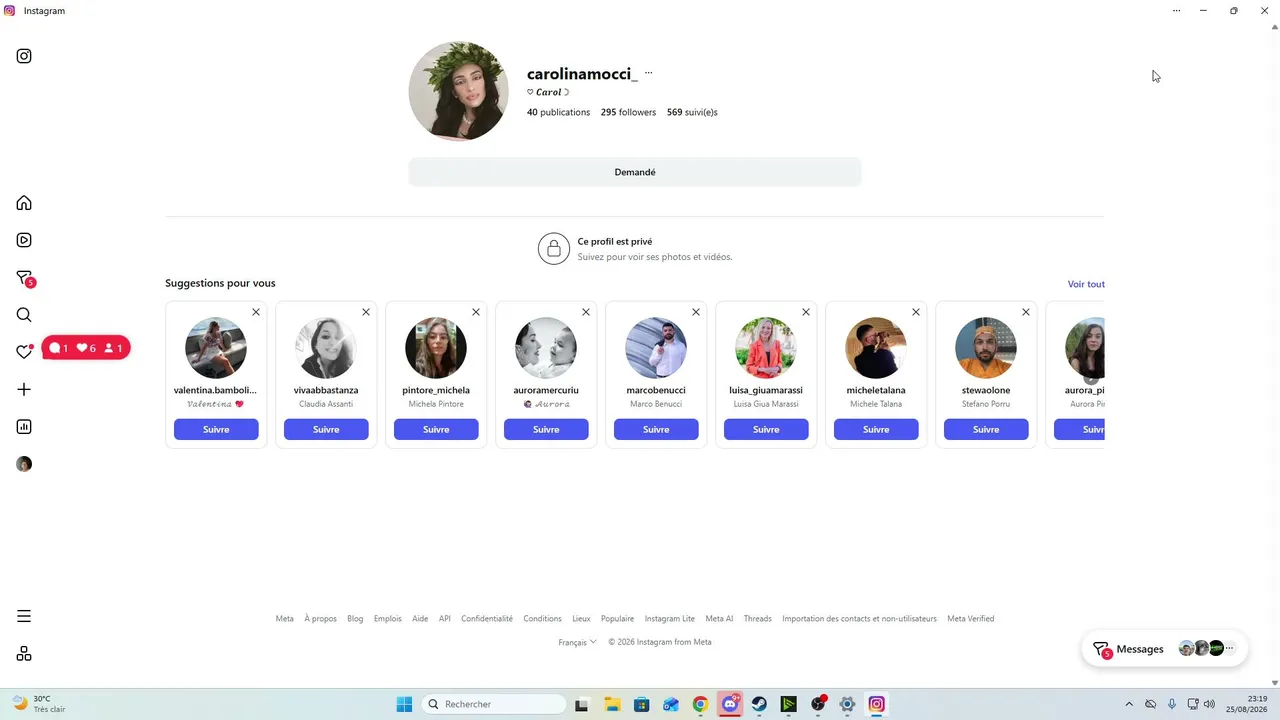Open the Français language selector
This screenshot has height=720, width=1280.
click(577, 642)
